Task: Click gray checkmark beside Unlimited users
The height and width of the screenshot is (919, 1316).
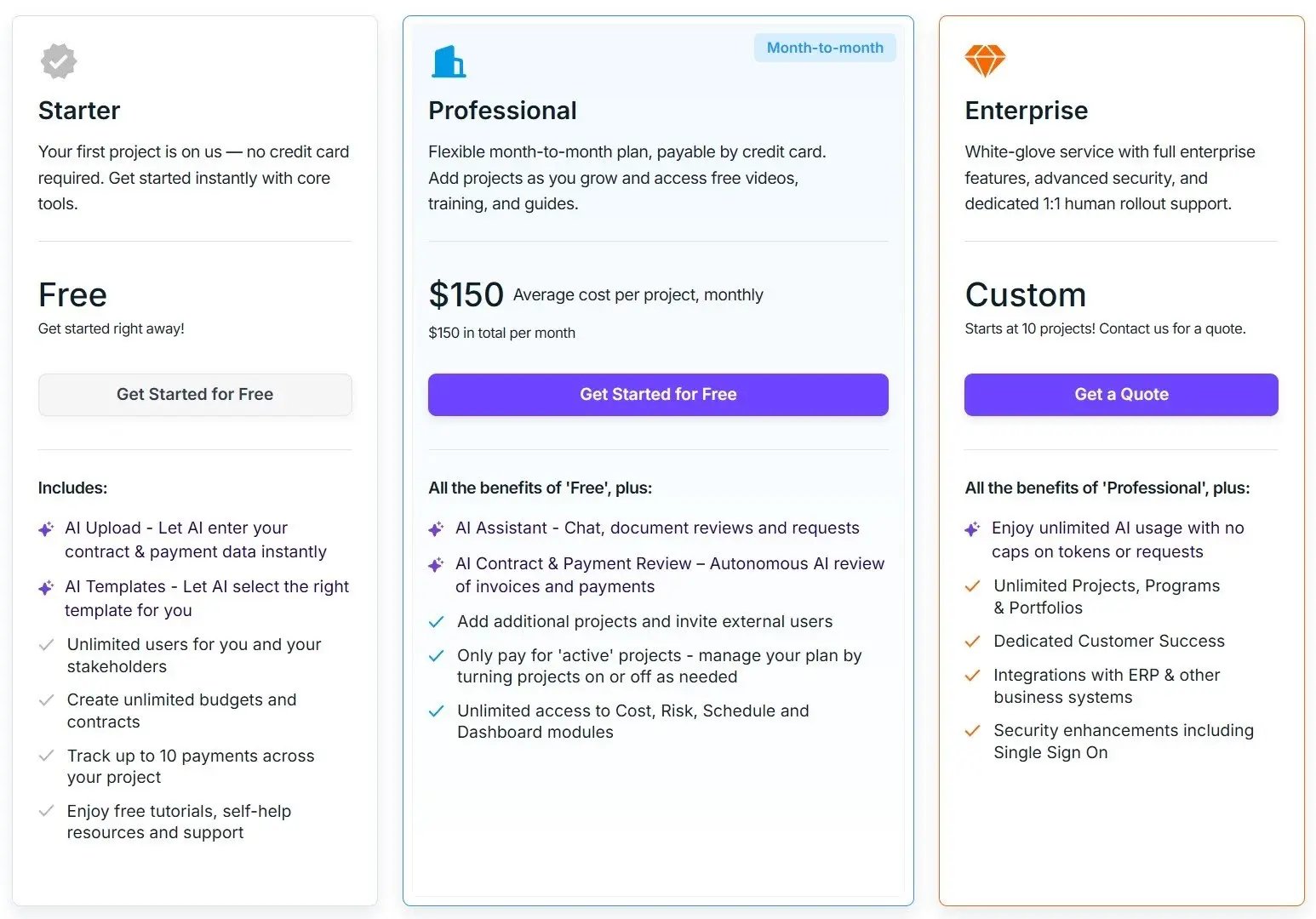Action: coord(47,645)
